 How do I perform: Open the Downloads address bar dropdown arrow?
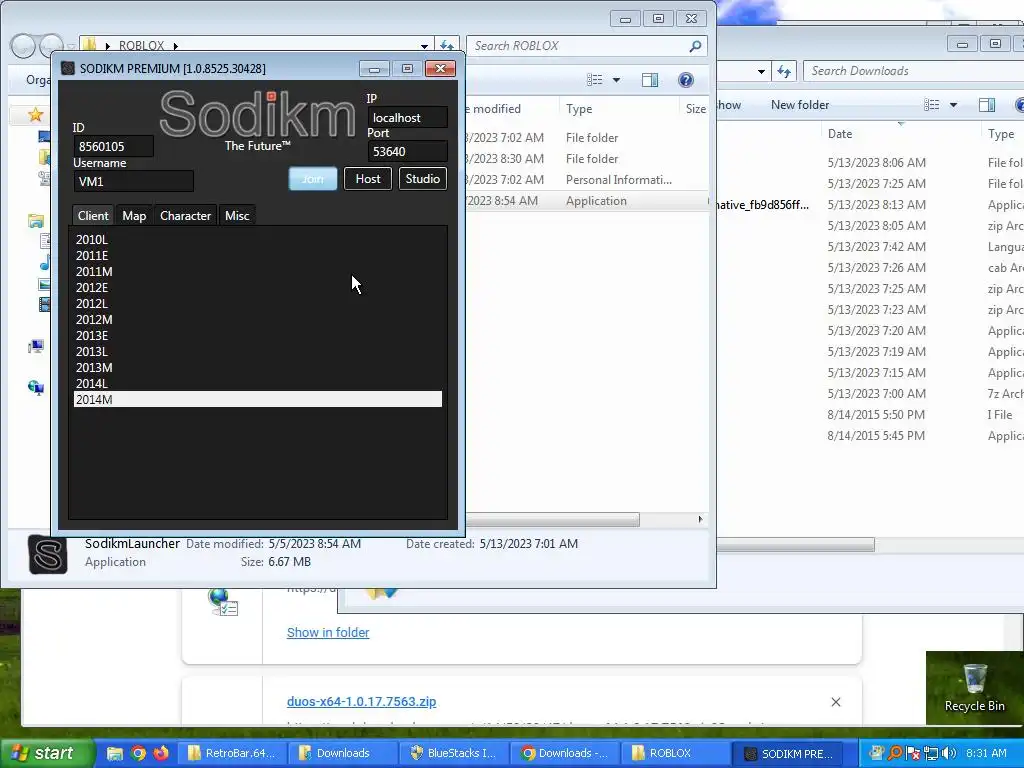coord(761,71)
